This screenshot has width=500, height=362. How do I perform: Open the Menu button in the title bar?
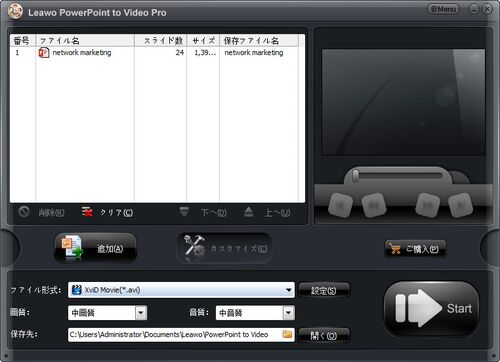(x=443, y=9)
